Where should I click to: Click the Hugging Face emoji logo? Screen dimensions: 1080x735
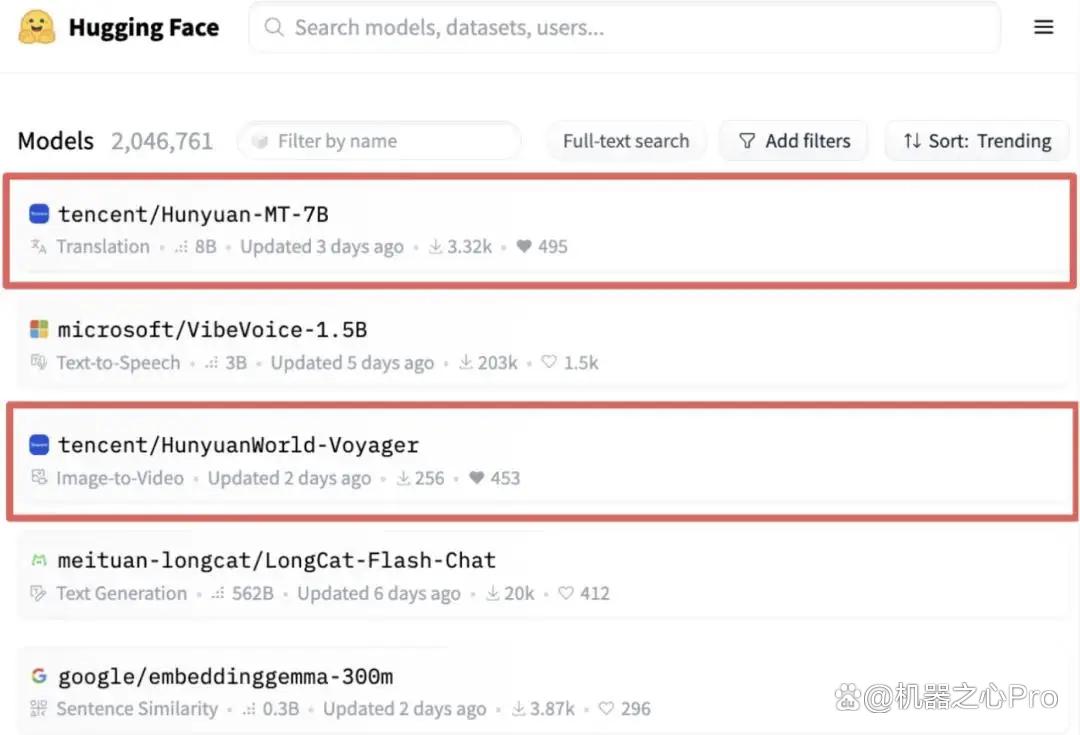point(37,28)
